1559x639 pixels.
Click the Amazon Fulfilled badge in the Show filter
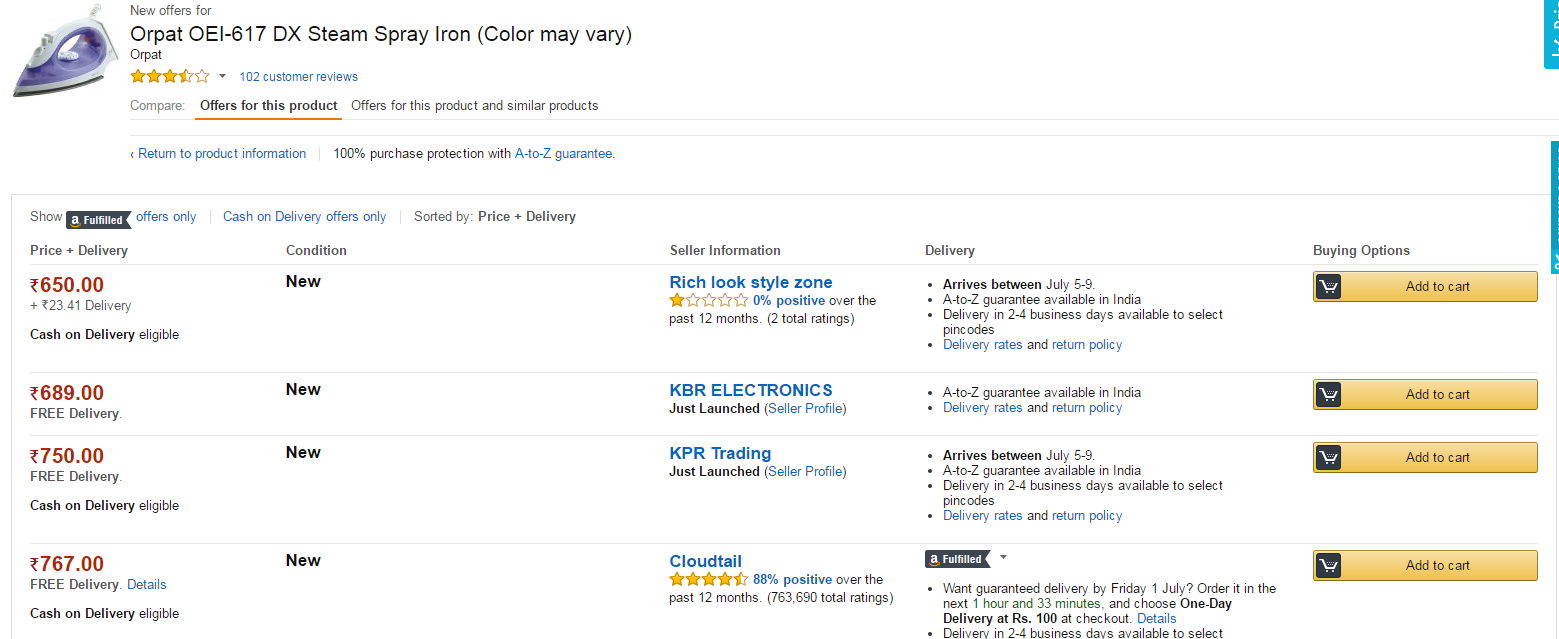click(x=98, y=219)
